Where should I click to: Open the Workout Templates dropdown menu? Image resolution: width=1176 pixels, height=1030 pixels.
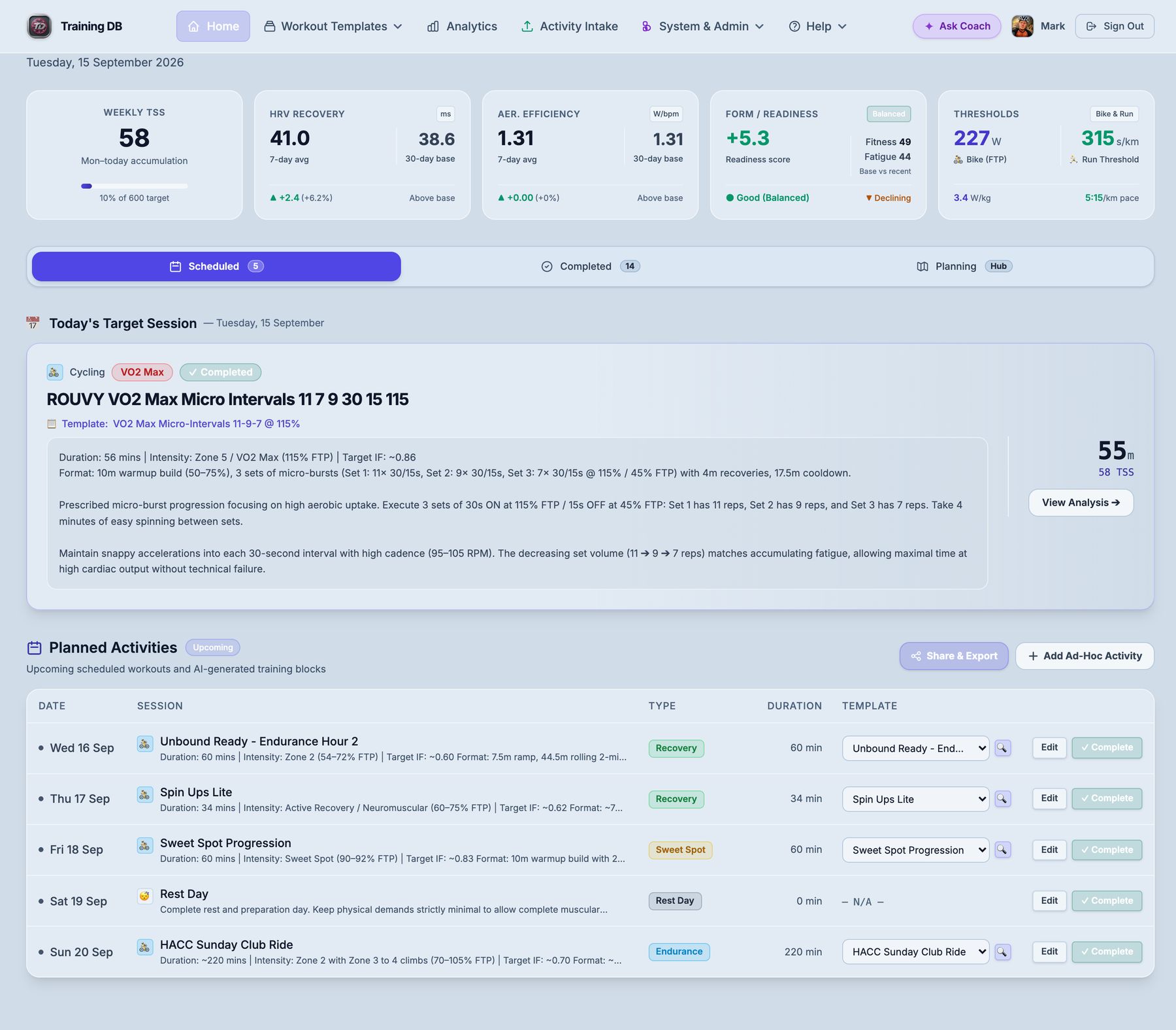pyautogui.click(x=333, y=26)
